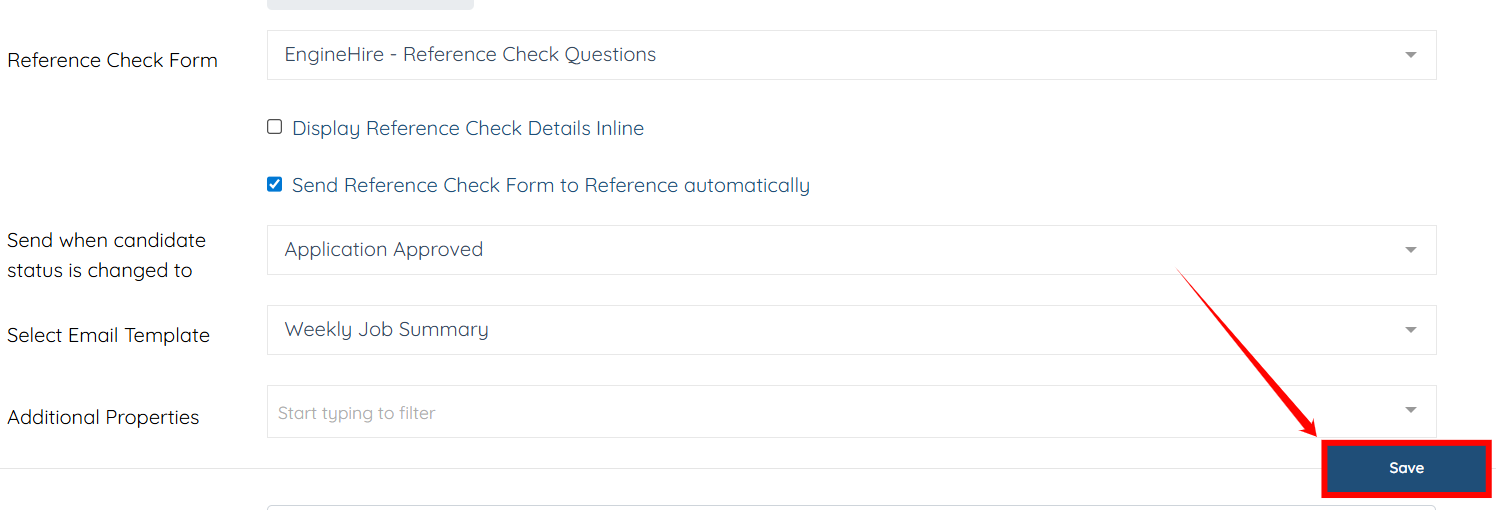Focus the Additional Properties filter input
The width and height of the screenshot is (1508, 510).
(800, 412)
